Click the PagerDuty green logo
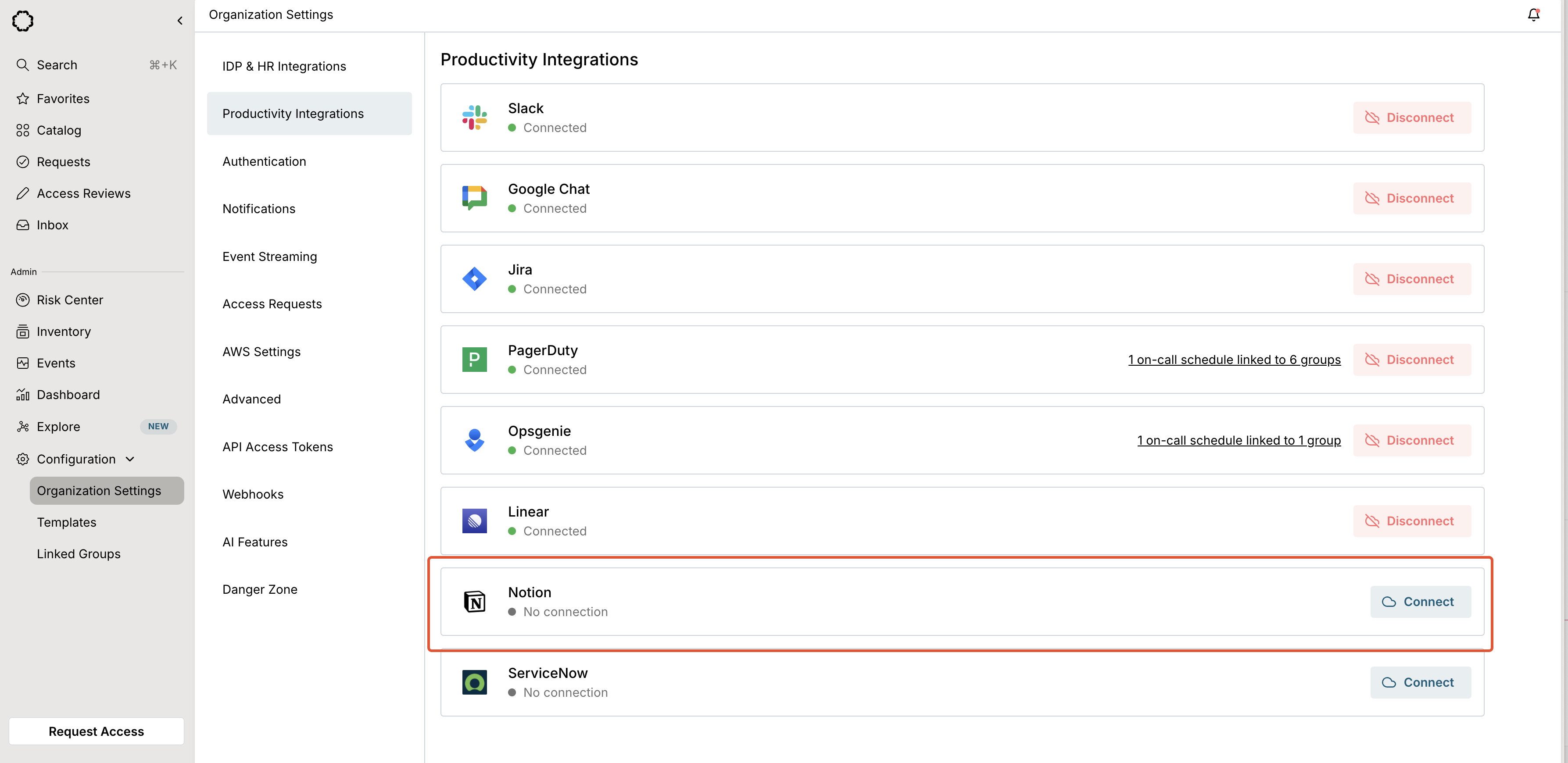Screen dimensions: 1568x763 pyautogui.click(x=474, y=360)
